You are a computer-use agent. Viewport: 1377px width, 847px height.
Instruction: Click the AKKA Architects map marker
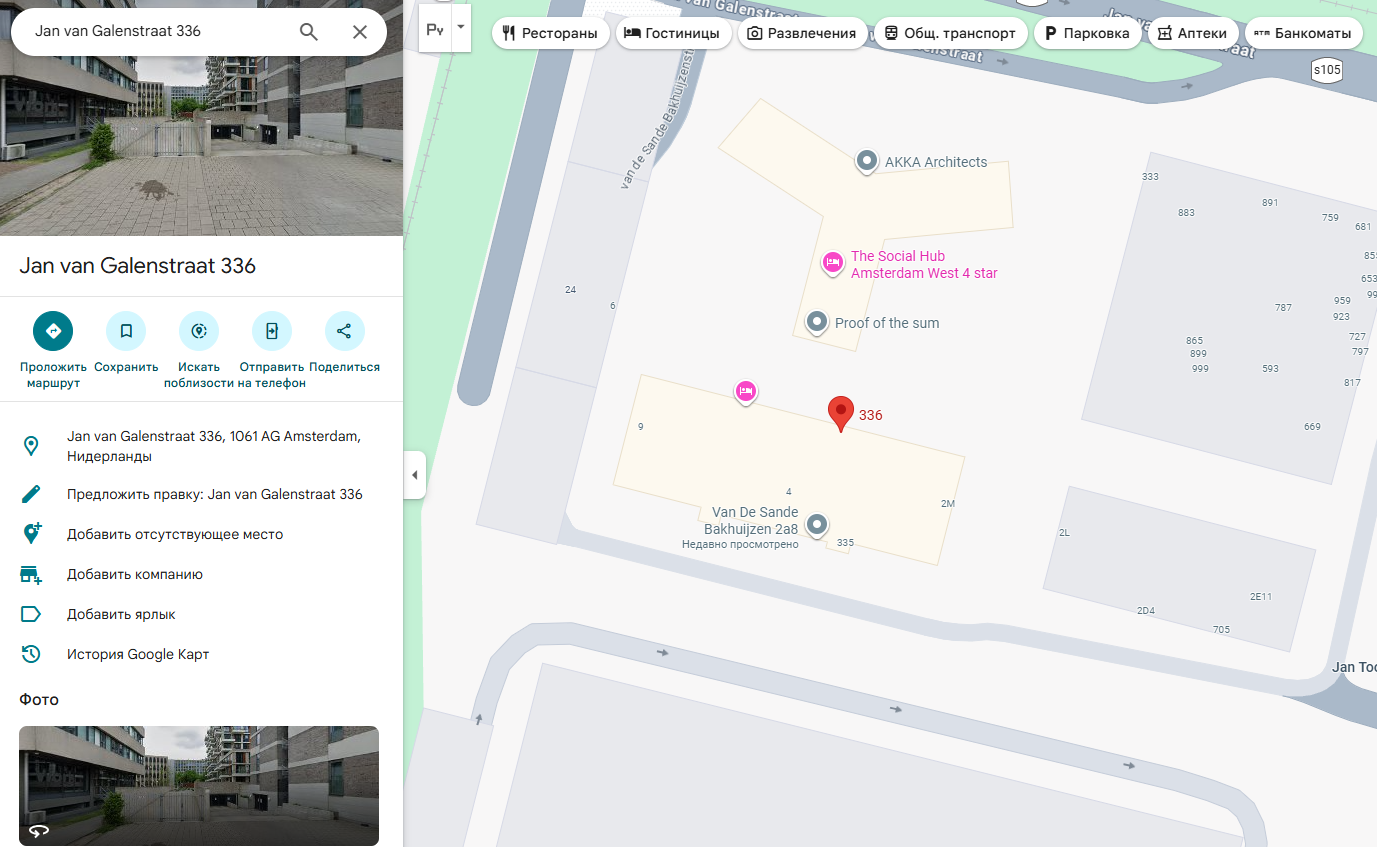867,161
